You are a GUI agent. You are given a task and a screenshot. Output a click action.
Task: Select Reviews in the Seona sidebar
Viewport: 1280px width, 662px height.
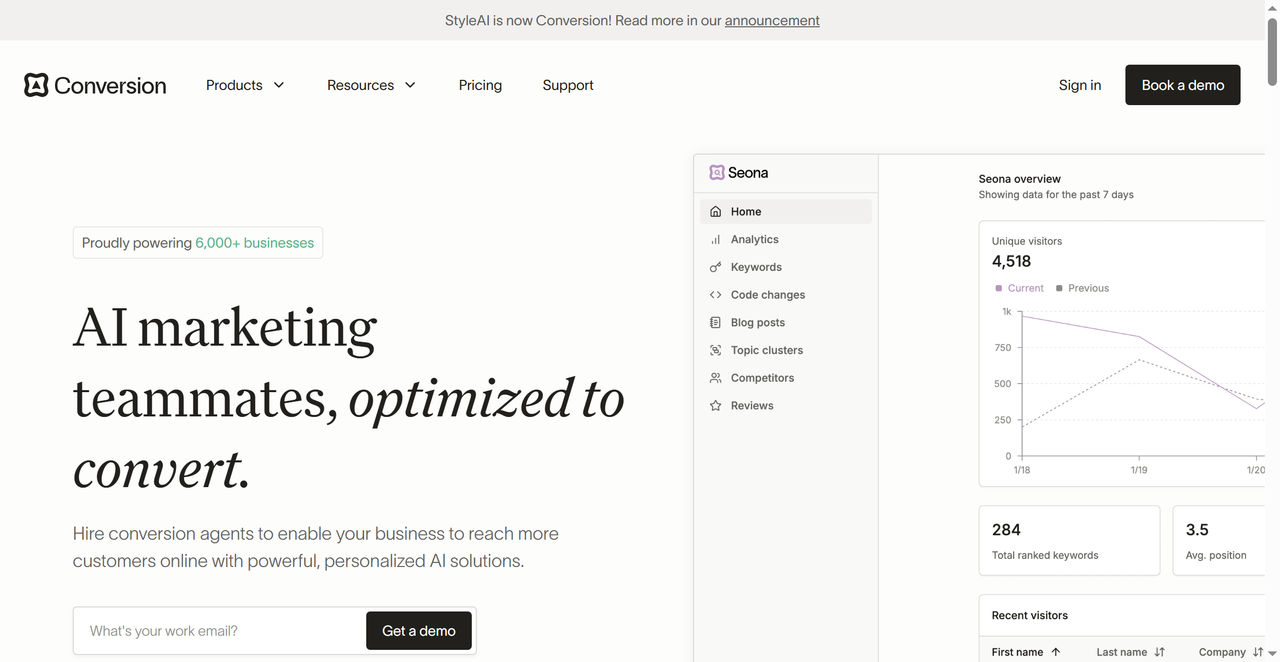(786, 406)
